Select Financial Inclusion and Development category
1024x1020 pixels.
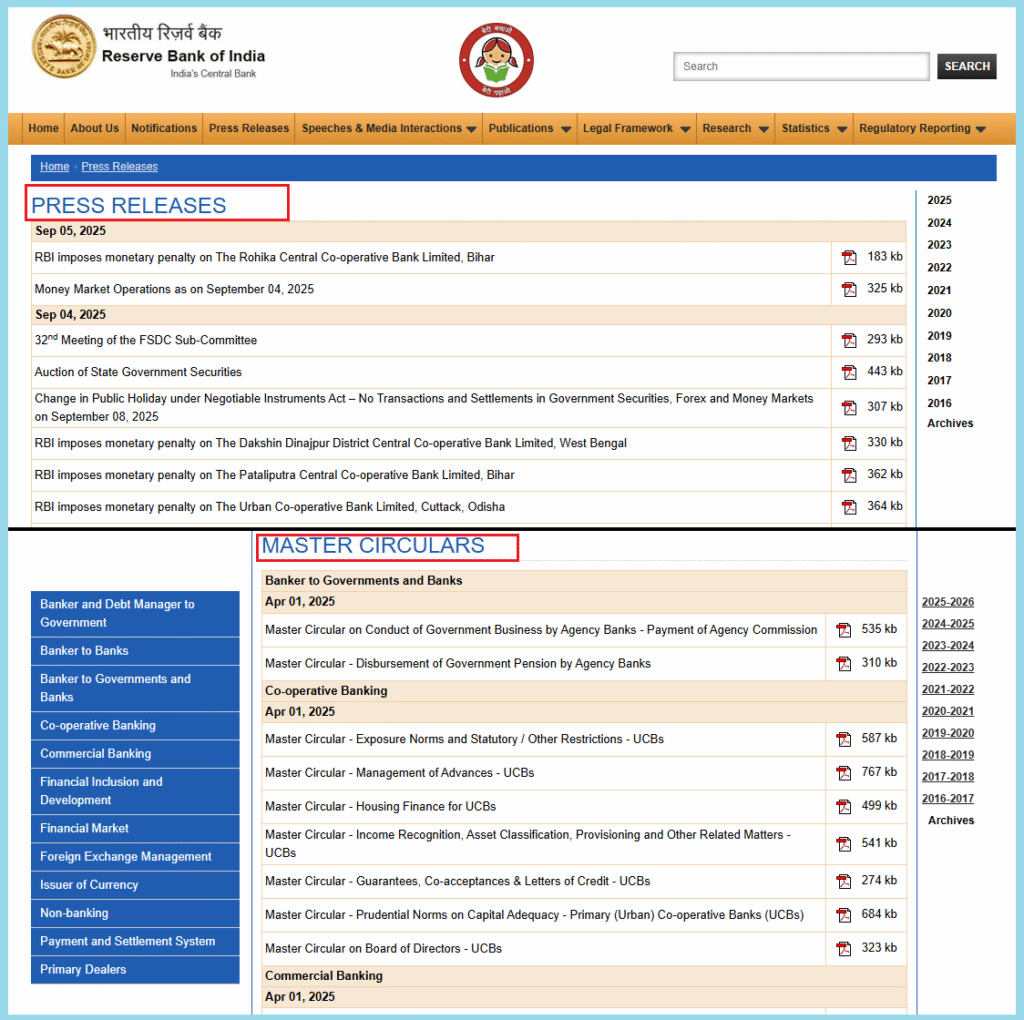tap(135, 791)
